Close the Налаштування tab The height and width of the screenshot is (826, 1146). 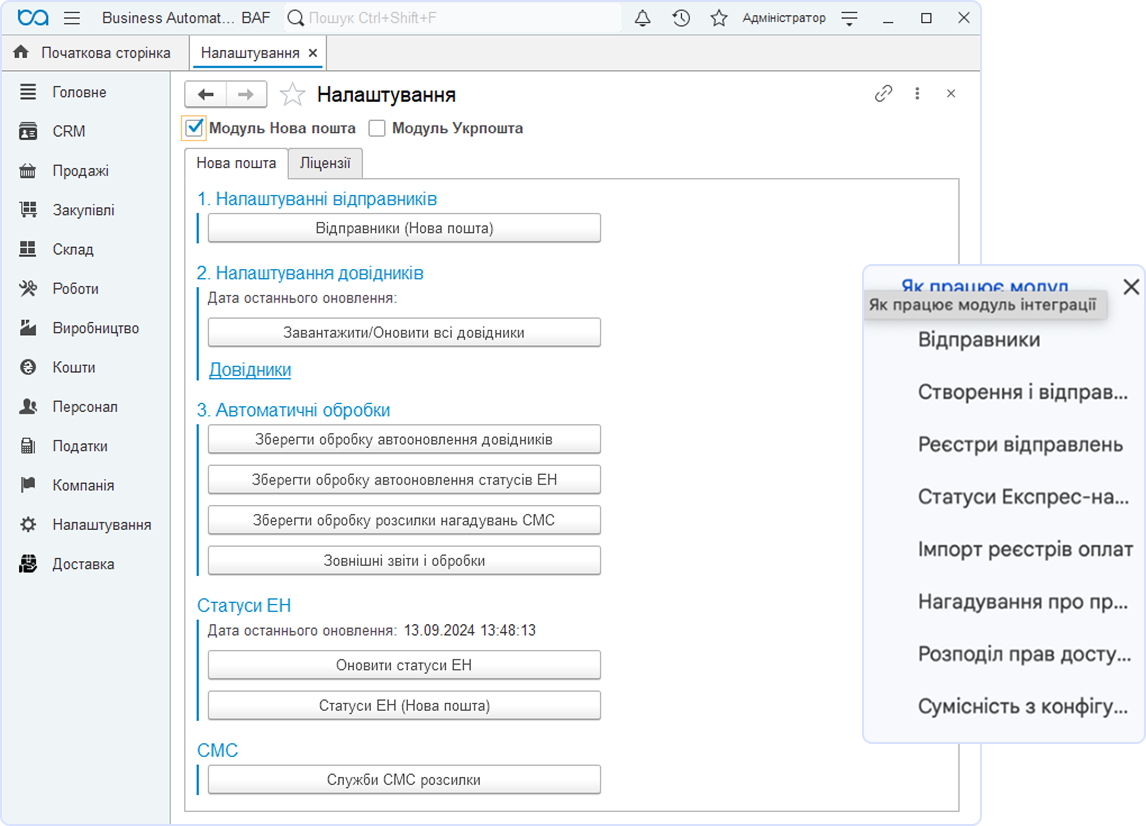tap(313, 53)
